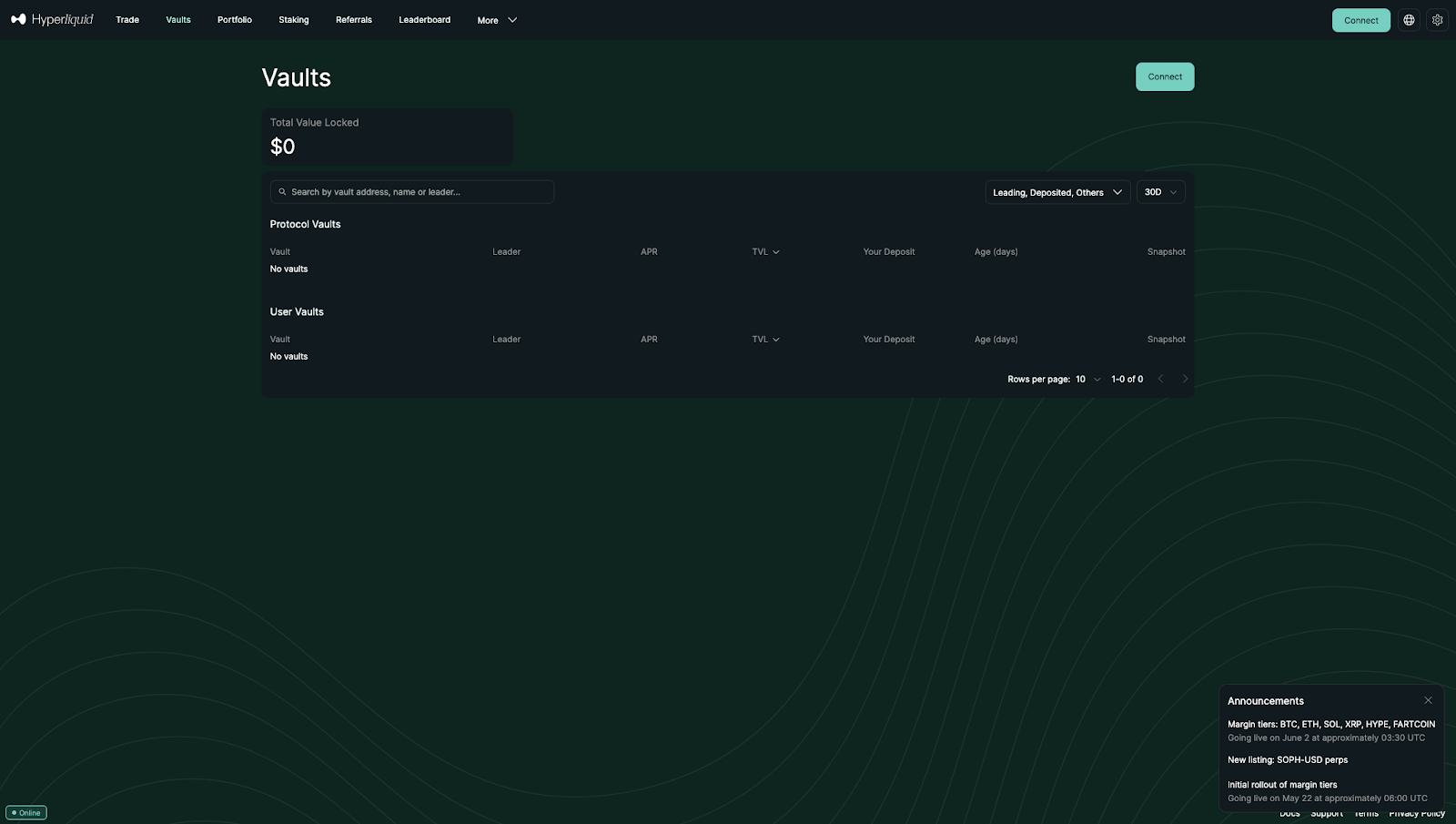Image resolution: width=1456 pixels, height=824 pixels.
Task: Switch to the Trade page
Action: pyautogui.click(x=126, y=19)
